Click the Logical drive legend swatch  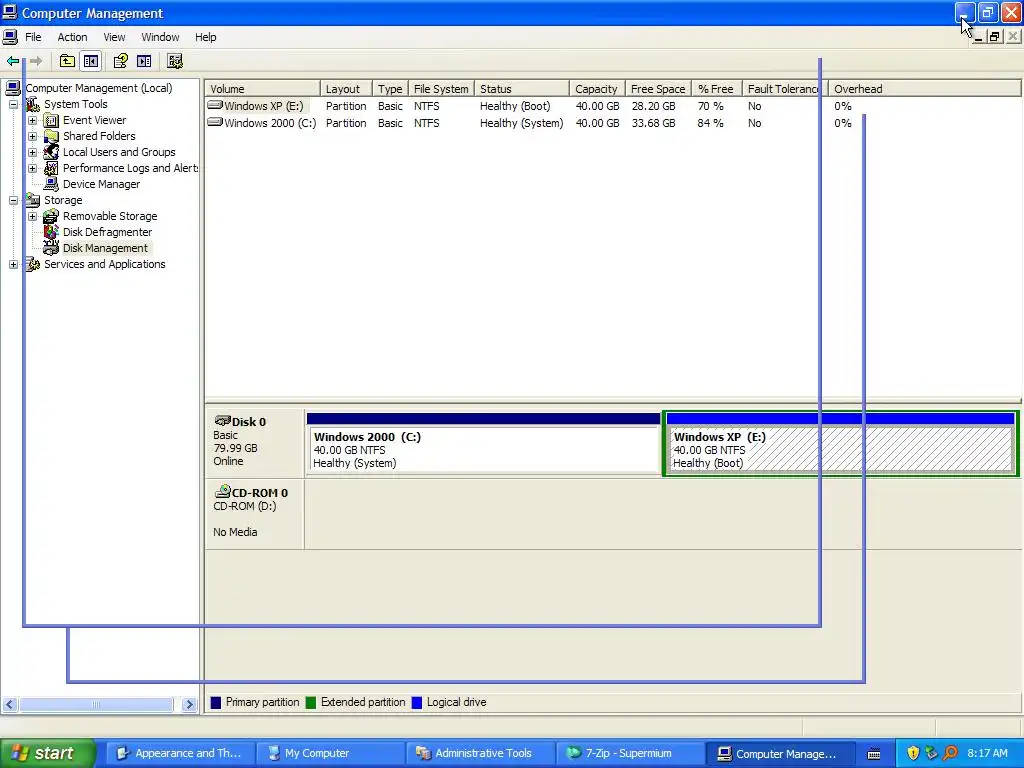[417, 703]
